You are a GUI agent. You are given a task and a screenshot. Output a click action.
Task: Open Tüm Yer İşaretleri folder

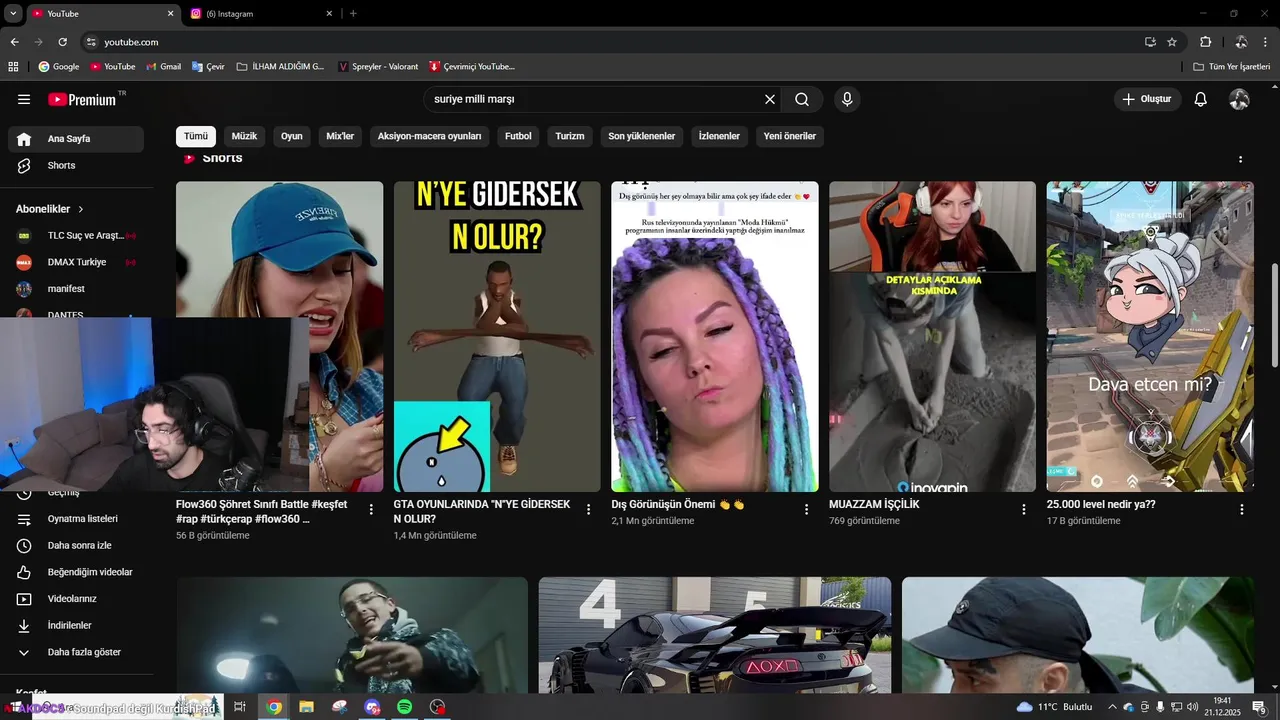tap(1232, 67)
